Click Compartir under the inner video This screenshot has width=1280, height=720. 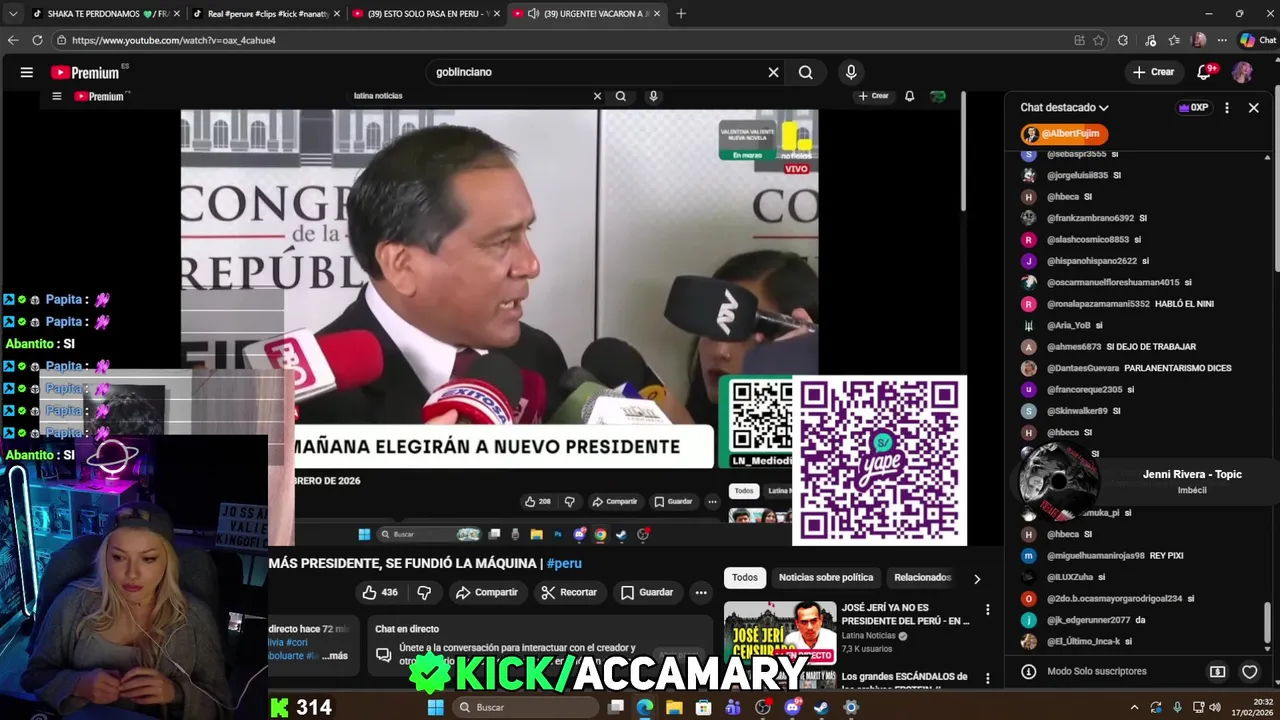point(614,501)
